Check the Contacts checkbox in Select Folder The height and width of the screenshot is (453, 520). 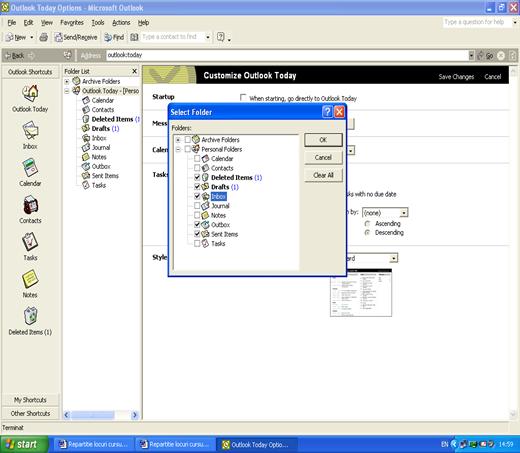click(197, 168)
